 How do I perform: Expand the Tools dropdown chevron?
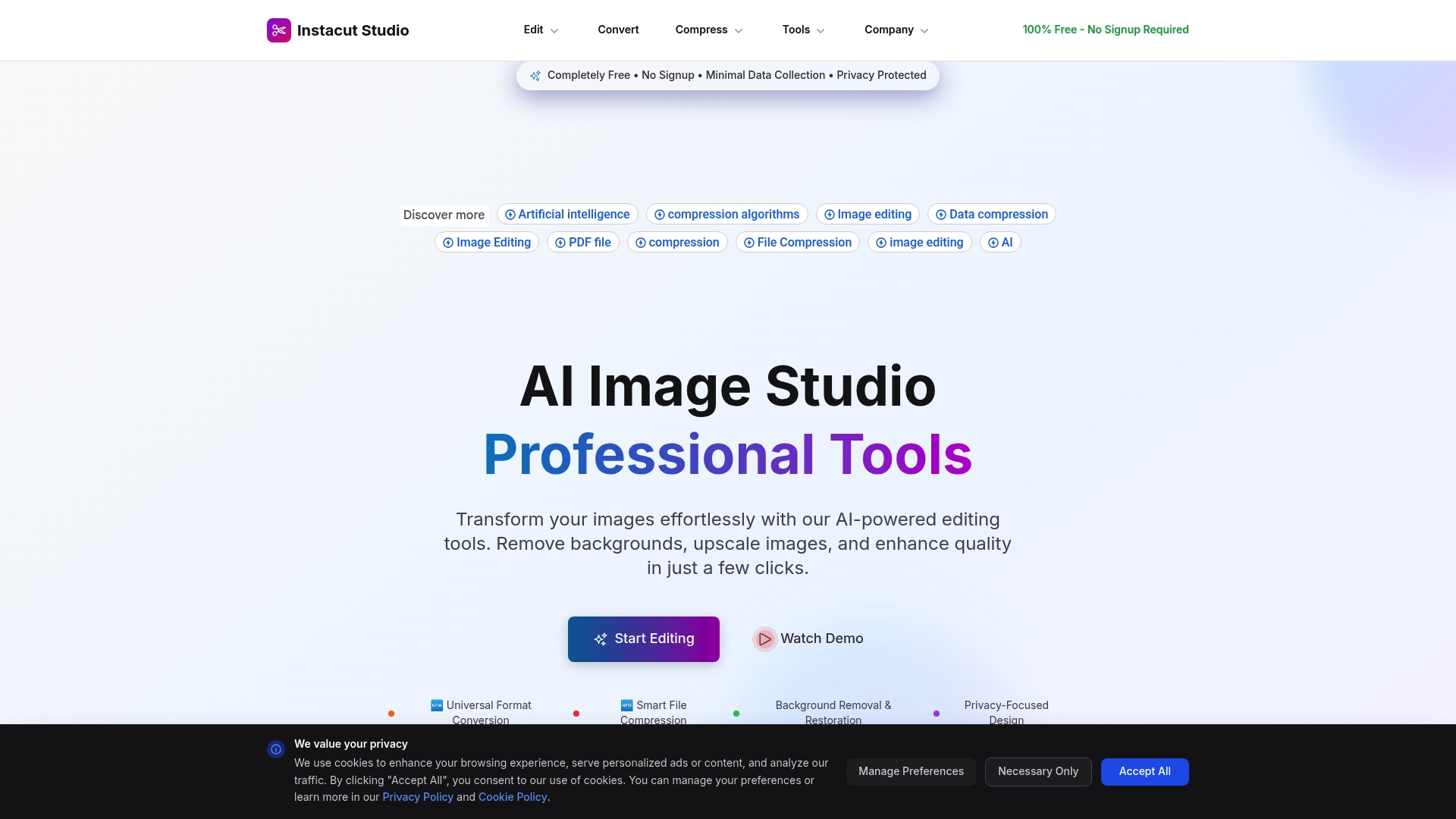(x=822, y=30)
